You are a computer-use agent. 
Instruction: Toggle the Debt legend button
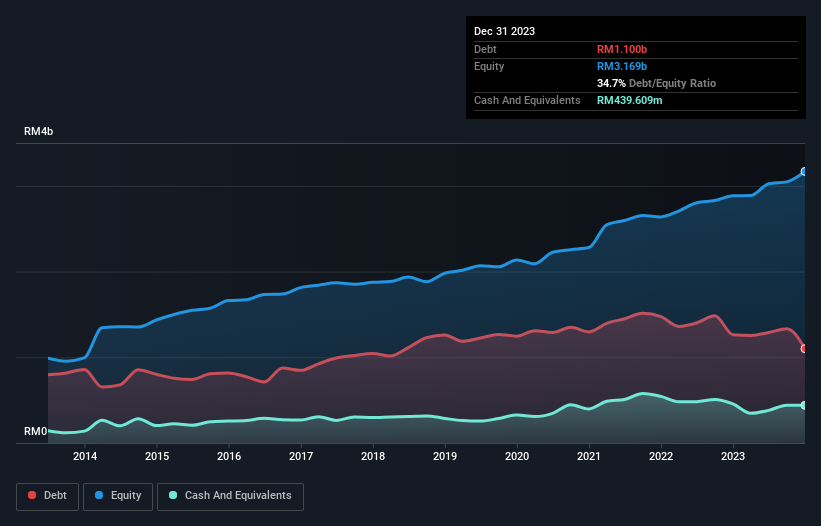[x=48, y=496]
